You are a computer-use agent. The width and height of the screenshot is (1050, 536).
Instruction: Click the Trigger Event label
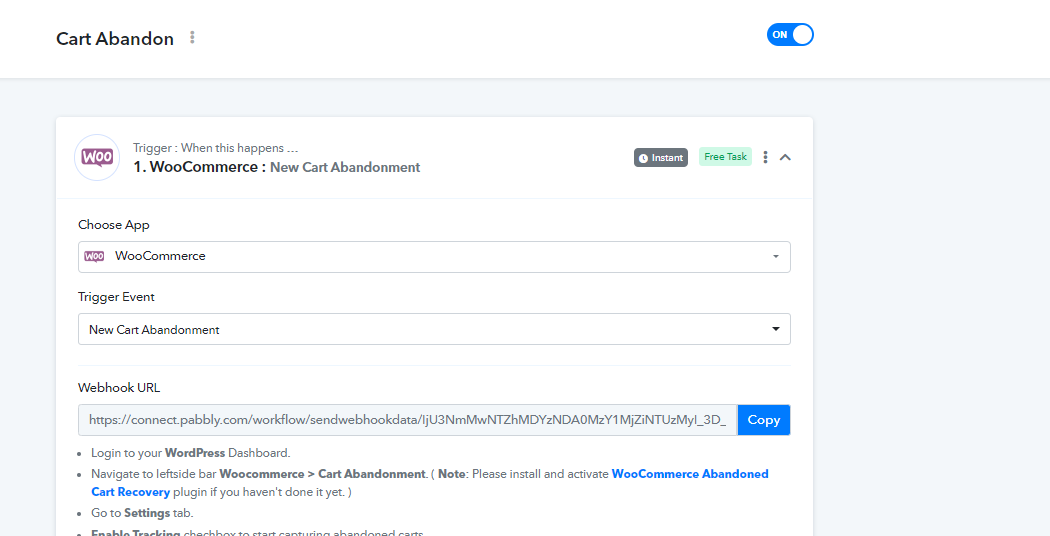(x=117, y=297)
